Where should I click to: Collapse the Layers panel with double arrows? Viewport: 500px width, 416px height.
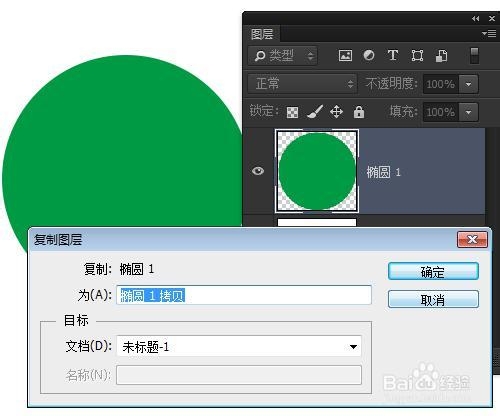coord(476,19)
